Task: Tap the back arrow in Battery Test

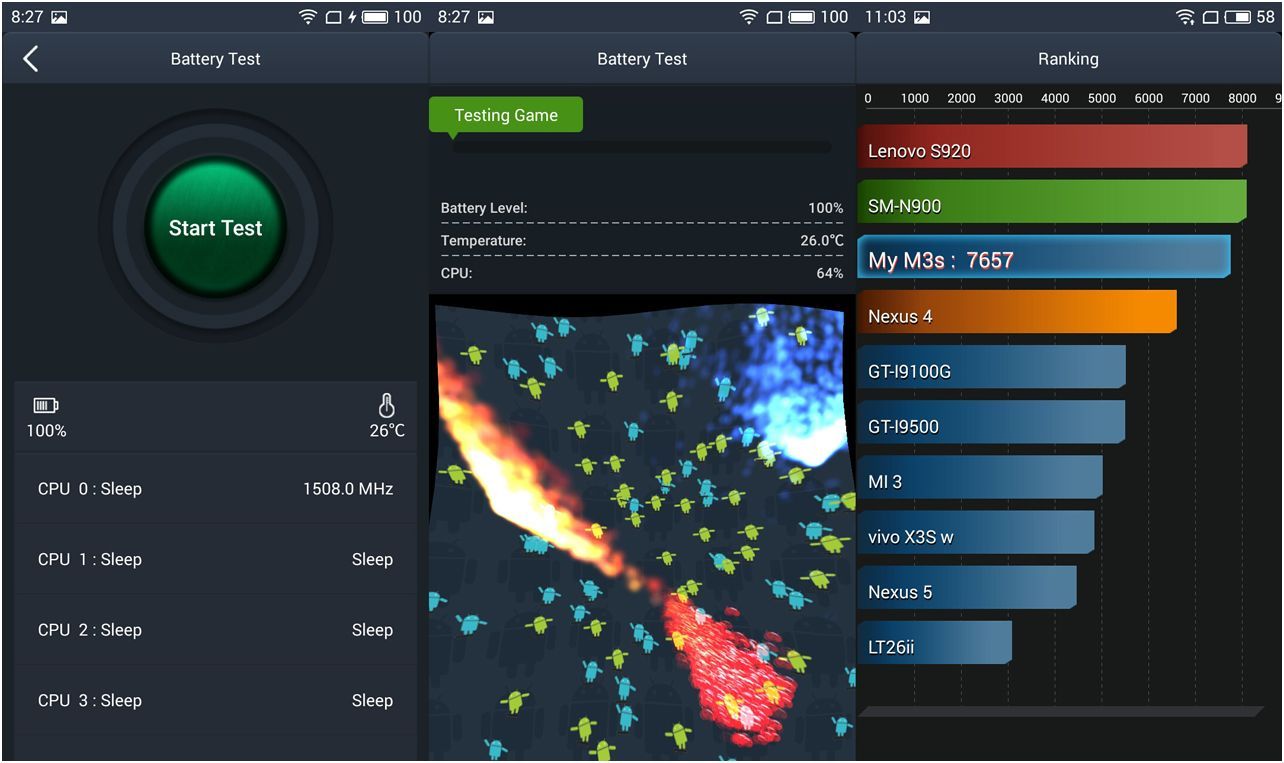Action: point(31,59)
